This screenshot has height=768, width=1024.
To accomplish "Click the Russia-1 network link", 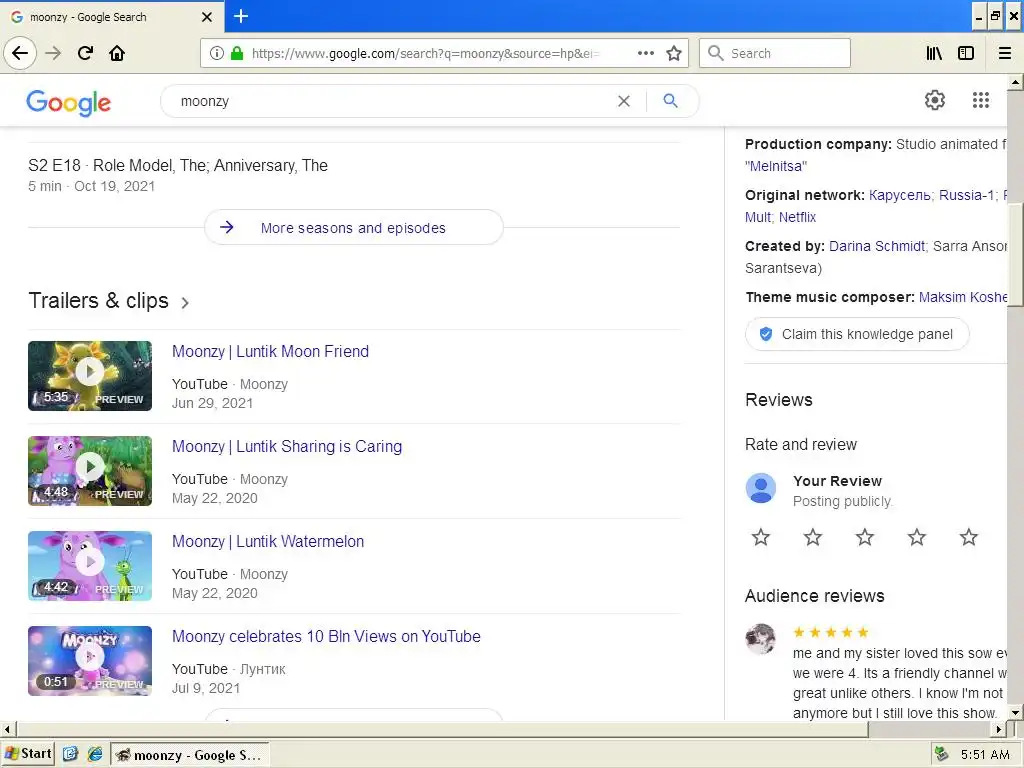I will [x=967, y=195].
